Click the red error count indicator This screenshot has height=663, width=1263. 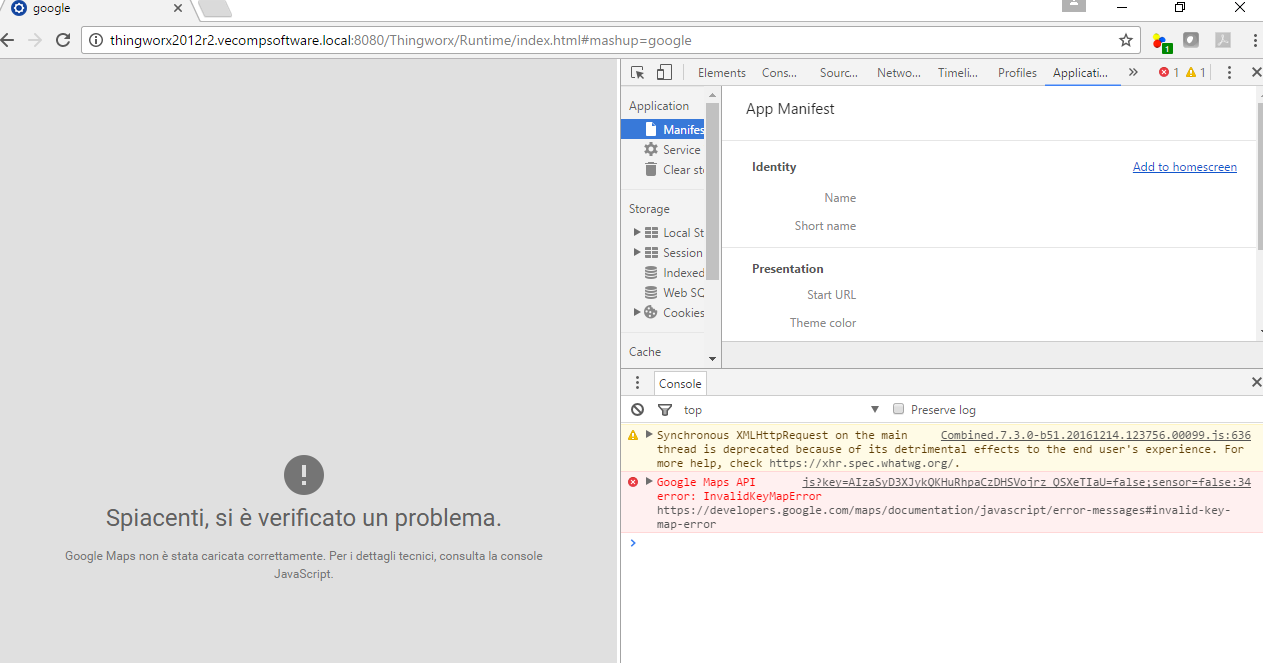coord(1169,72)
